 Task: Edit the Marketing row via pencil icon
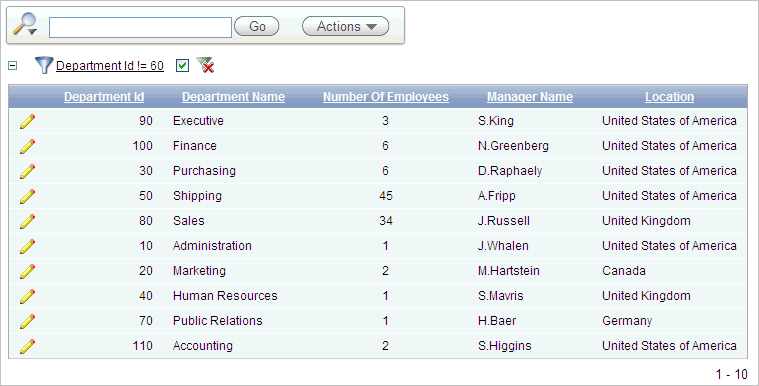28,271
